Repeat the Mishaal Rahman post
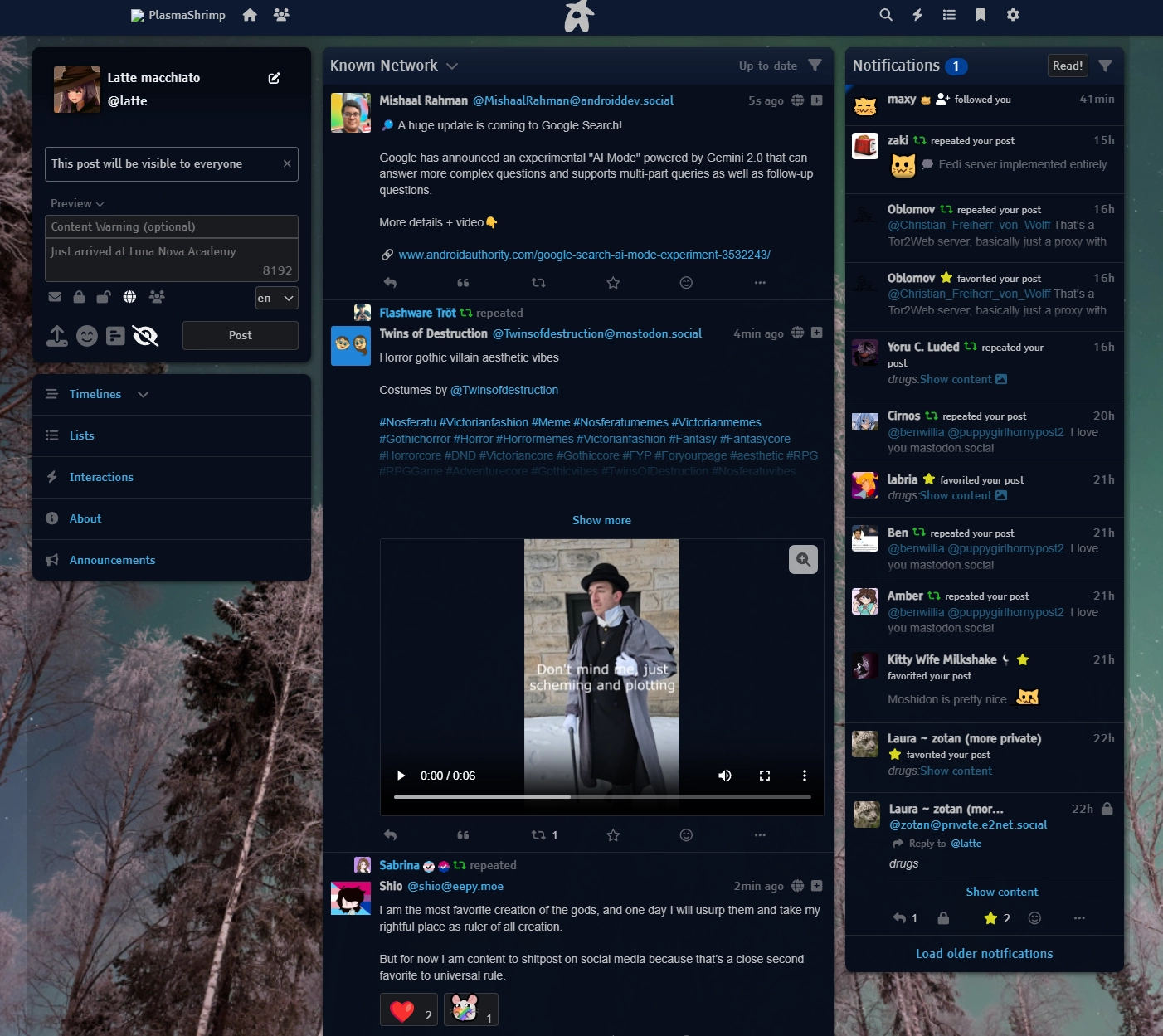Screen dimensions: 1163x1036 tap(538, 283)
